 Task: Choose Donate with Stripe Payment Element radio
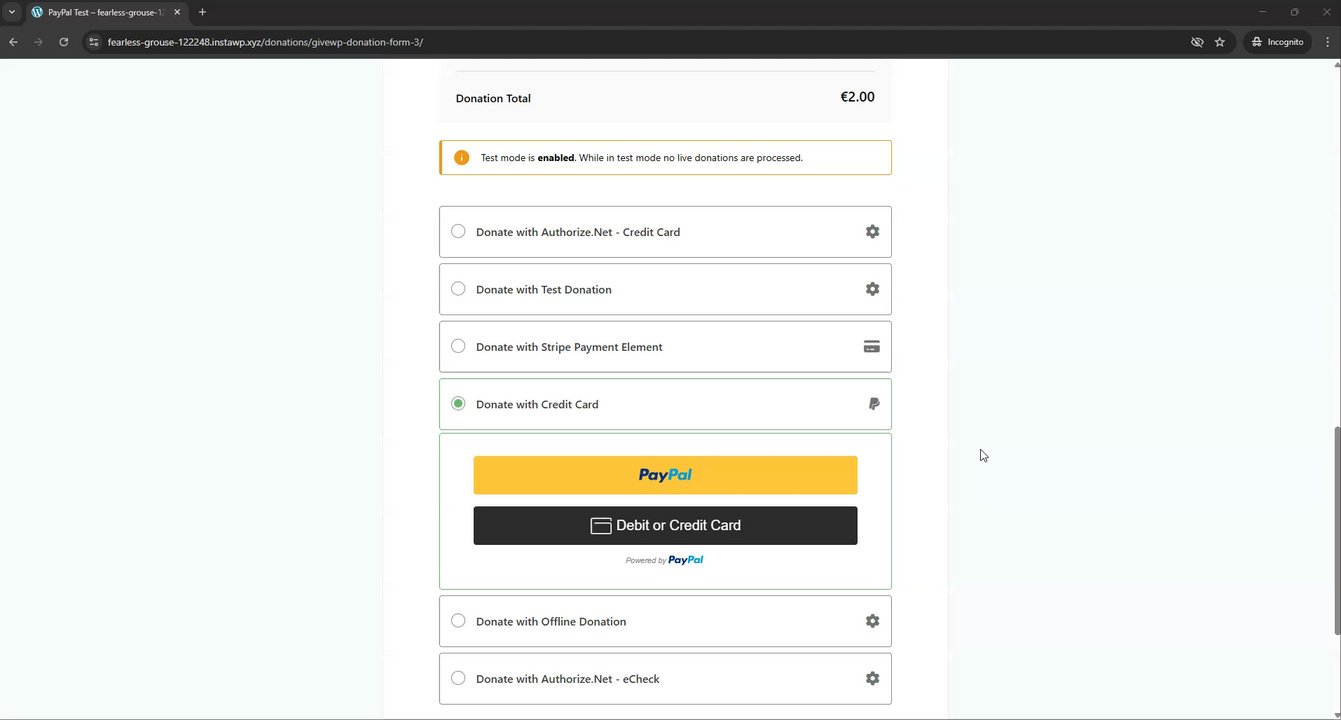point(458,346)
